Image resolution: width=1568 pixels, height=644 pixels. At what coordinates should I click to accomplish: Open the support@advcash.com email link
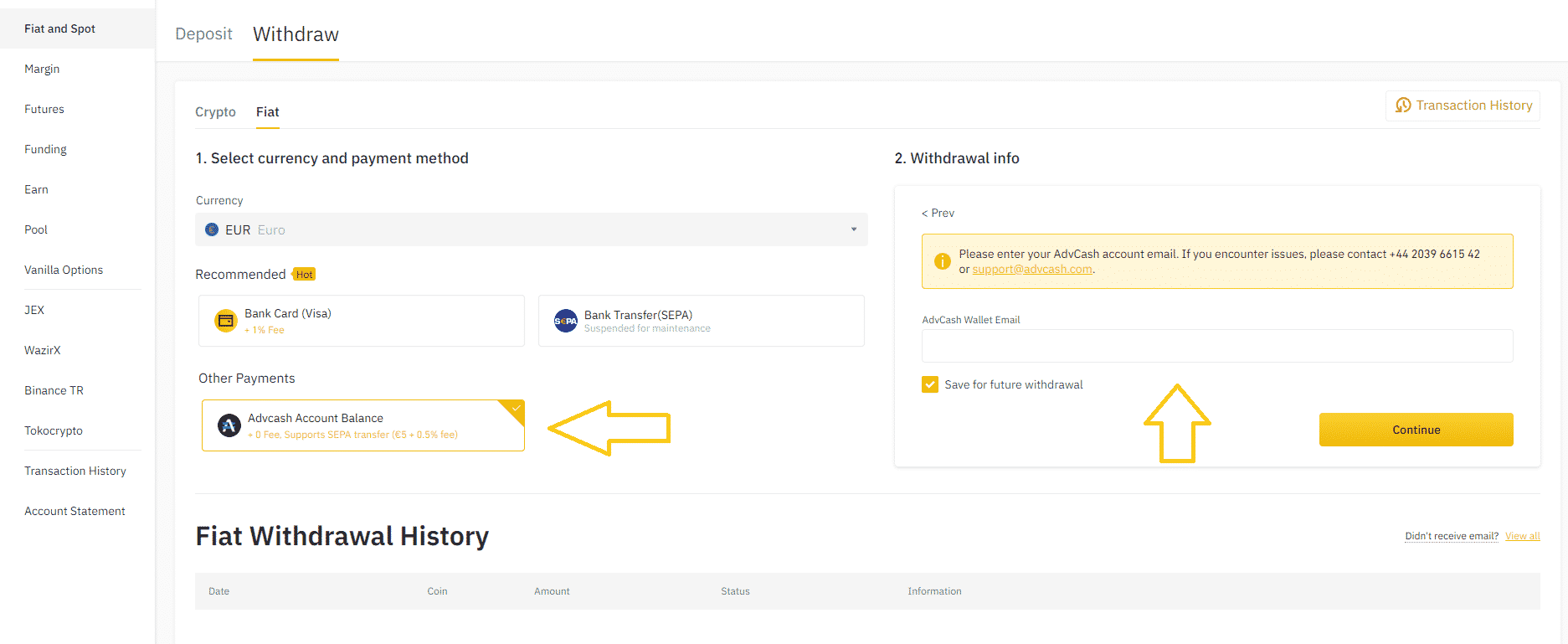coord(1031,270)
